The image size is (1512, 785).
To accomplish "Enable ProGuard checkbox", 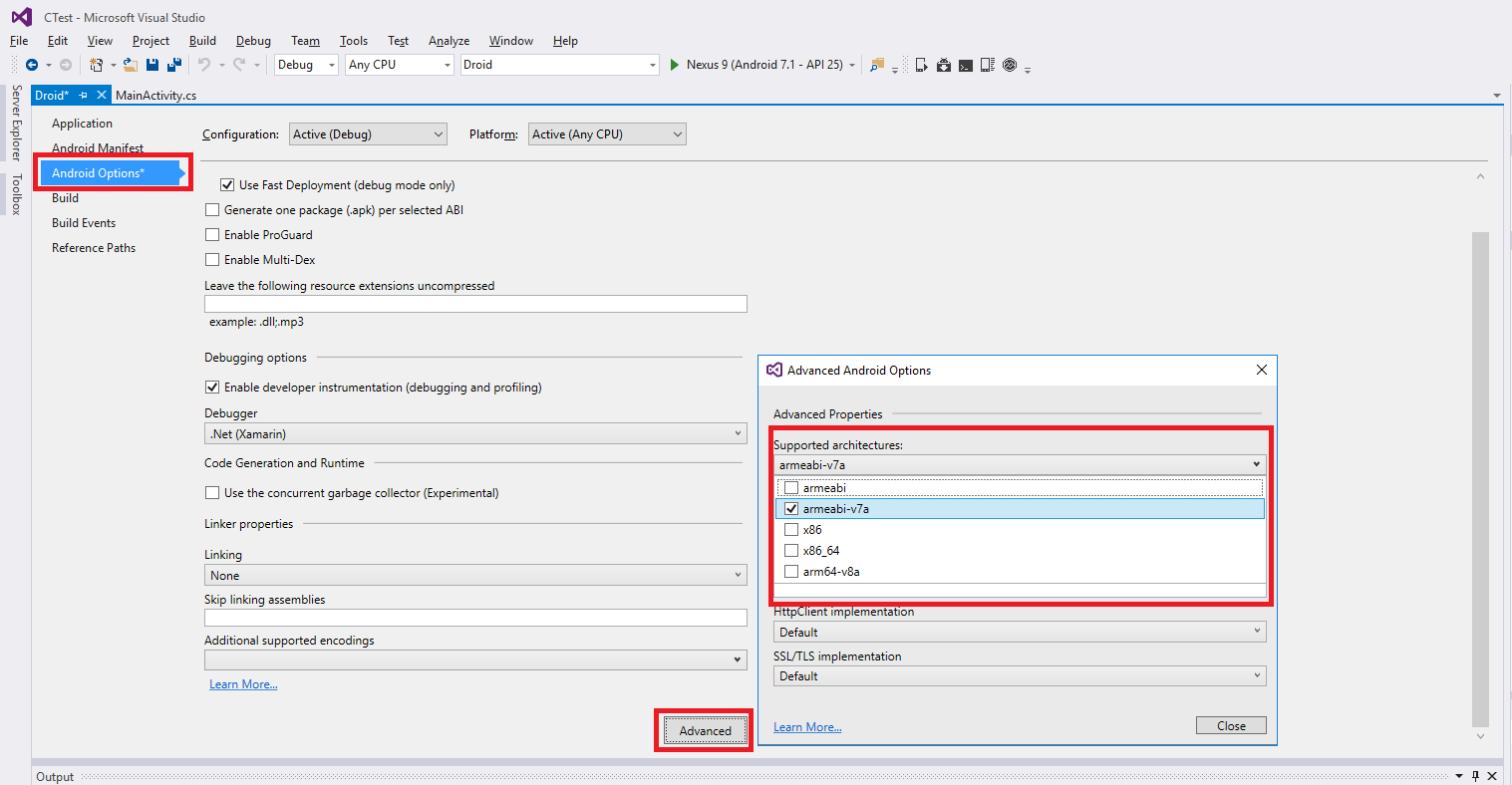I will click(x=212, y=235).
